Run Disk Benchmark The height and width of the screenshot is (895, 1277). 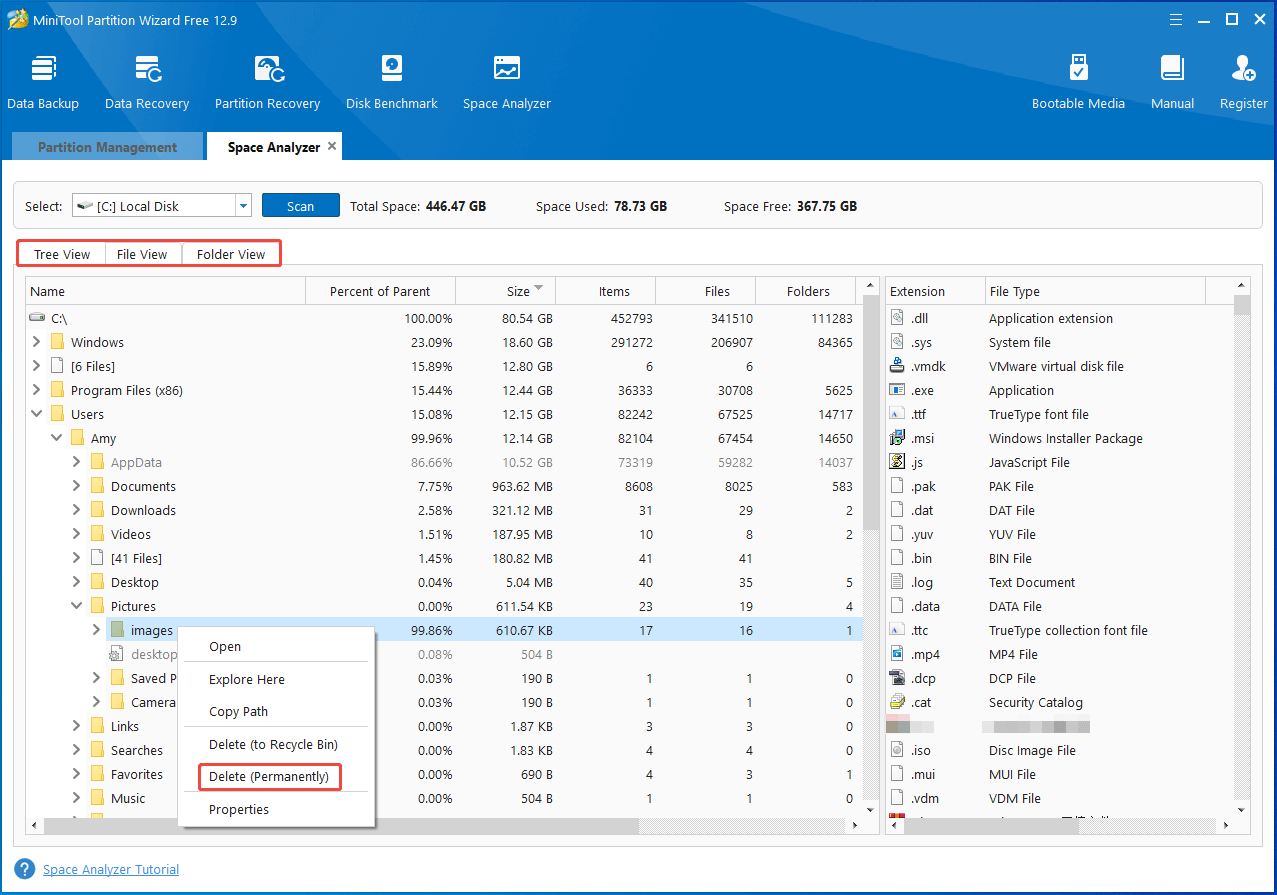391,80
